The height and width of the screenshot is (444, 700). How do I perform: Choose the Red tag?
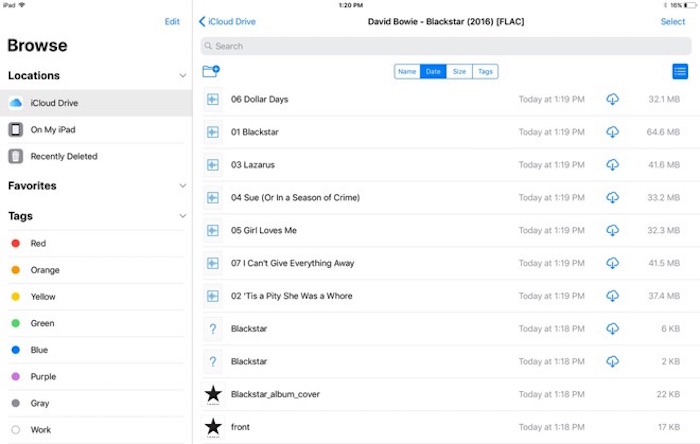pyautogui.click(x=96, y=243)
